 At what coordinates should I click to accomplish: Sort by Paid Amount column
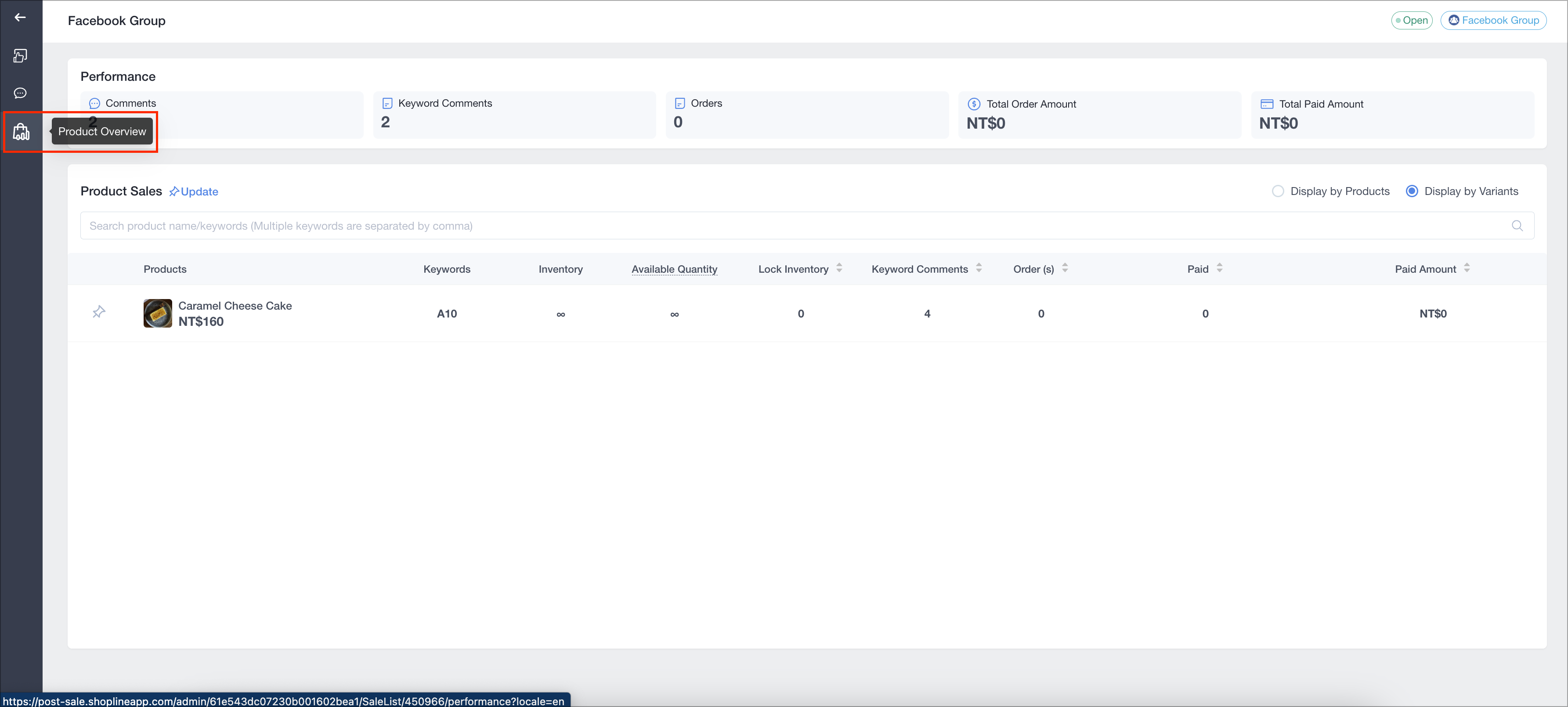coord(1467,268)
